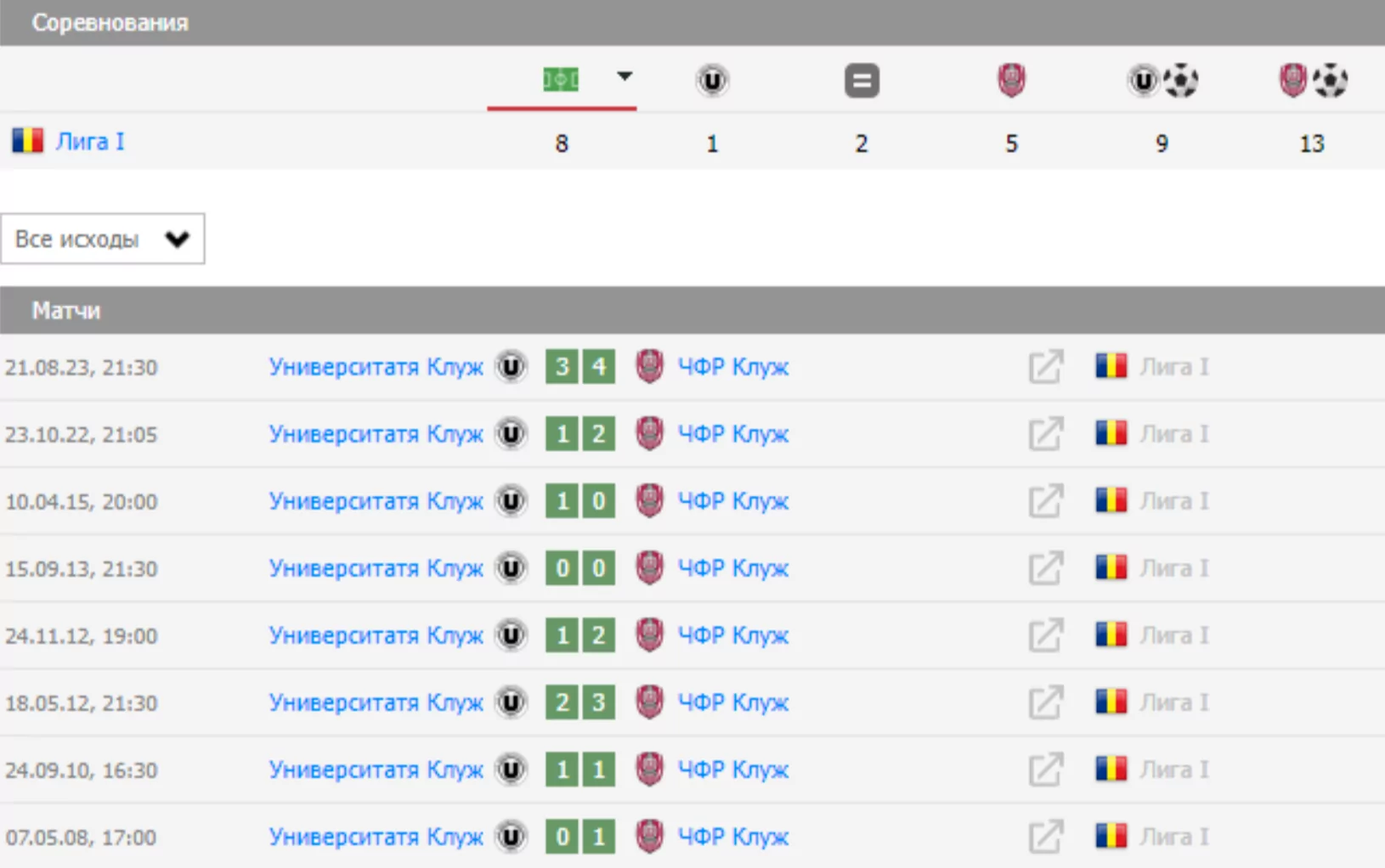Click the 2:3 score of 18.05.12 match
Viewport: 1385px width, 868px height.
tap(580, 702)
